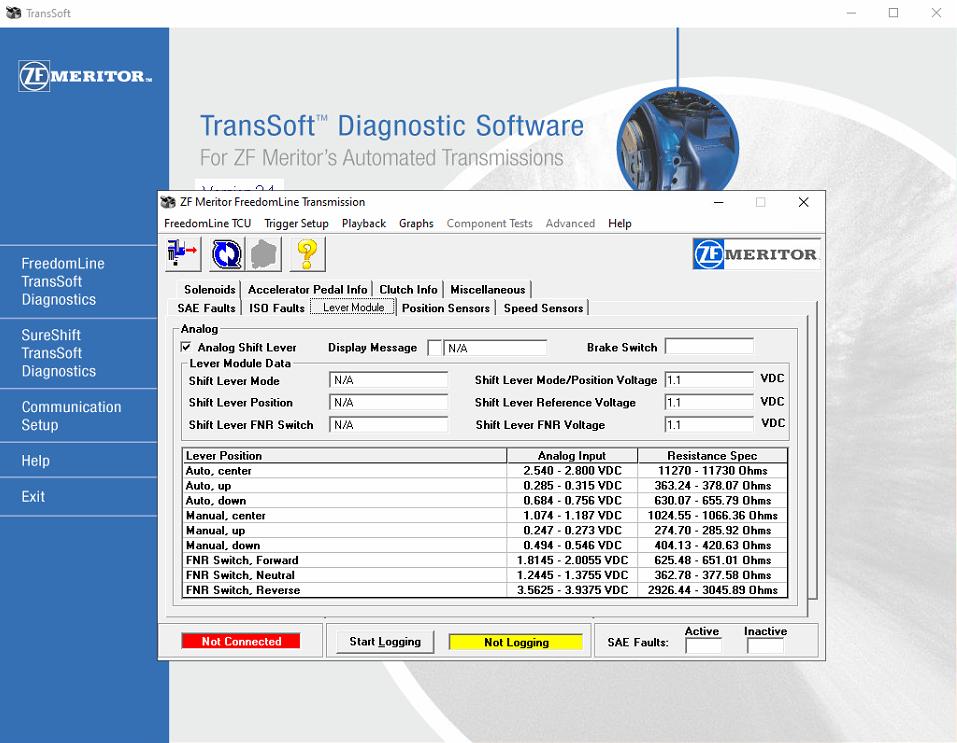Click the TransSoft icon in the title bar

14,12
